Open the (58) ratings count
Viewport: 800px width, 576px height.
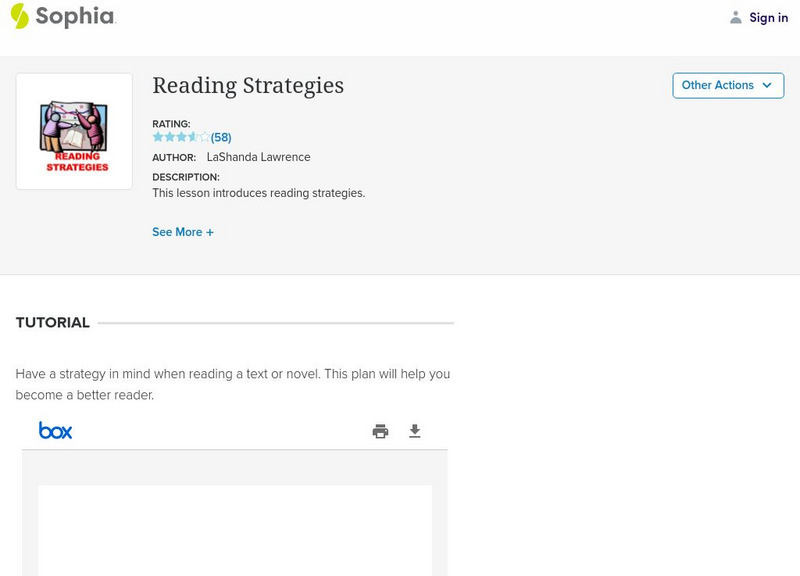[221, 138]
